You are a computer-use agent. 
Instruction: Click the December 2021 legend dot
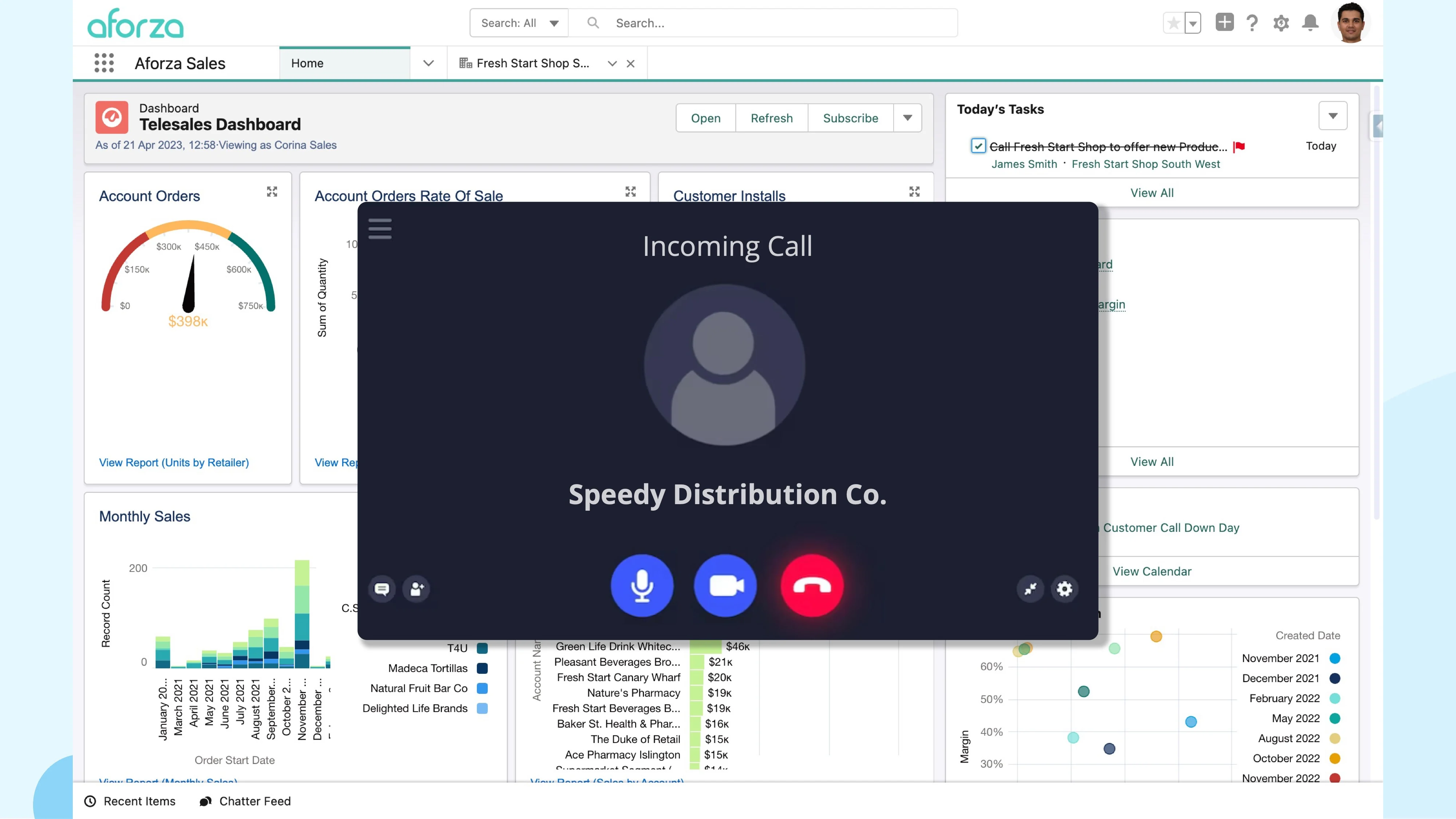pyautogui.click(x=1335, y=678)
